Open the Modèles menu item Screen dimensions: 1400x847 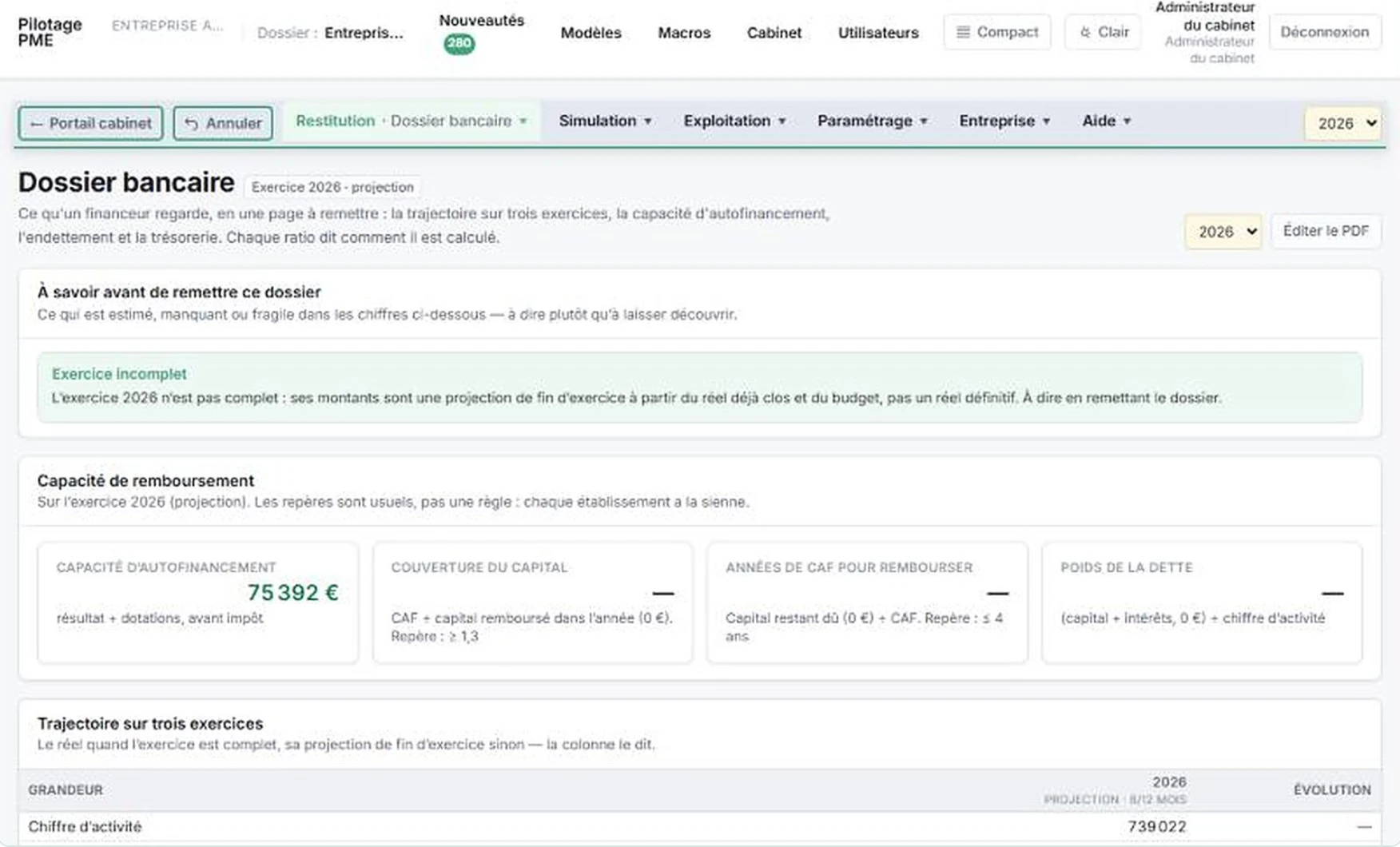591,33
